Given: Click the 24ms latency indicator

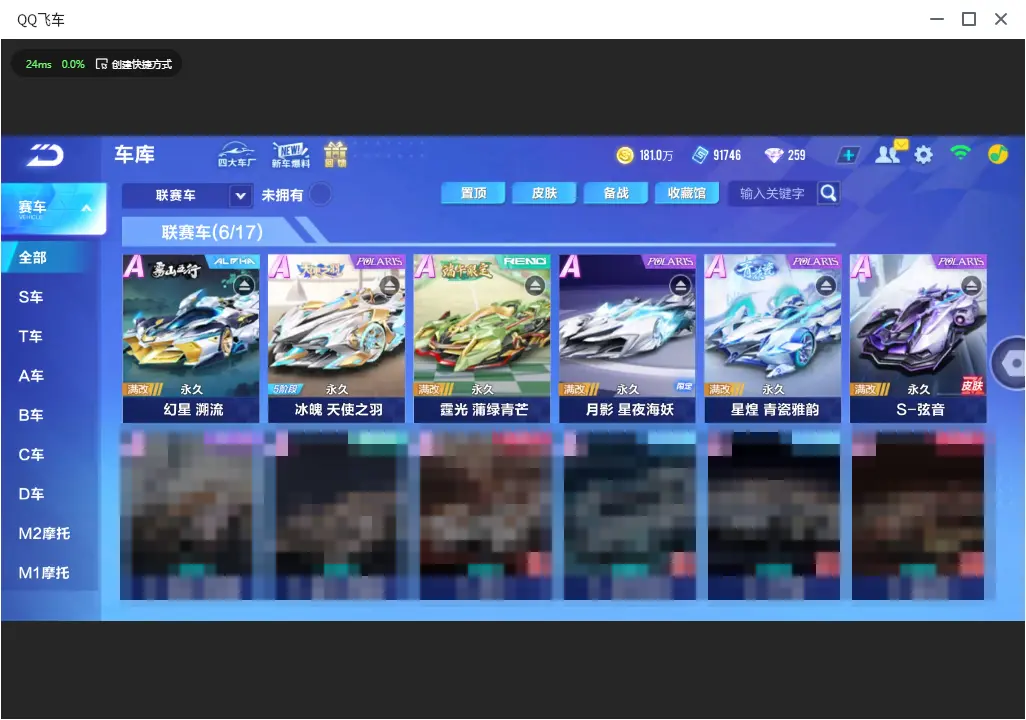Looking at the screenshot, I should (x=39, y=64).
